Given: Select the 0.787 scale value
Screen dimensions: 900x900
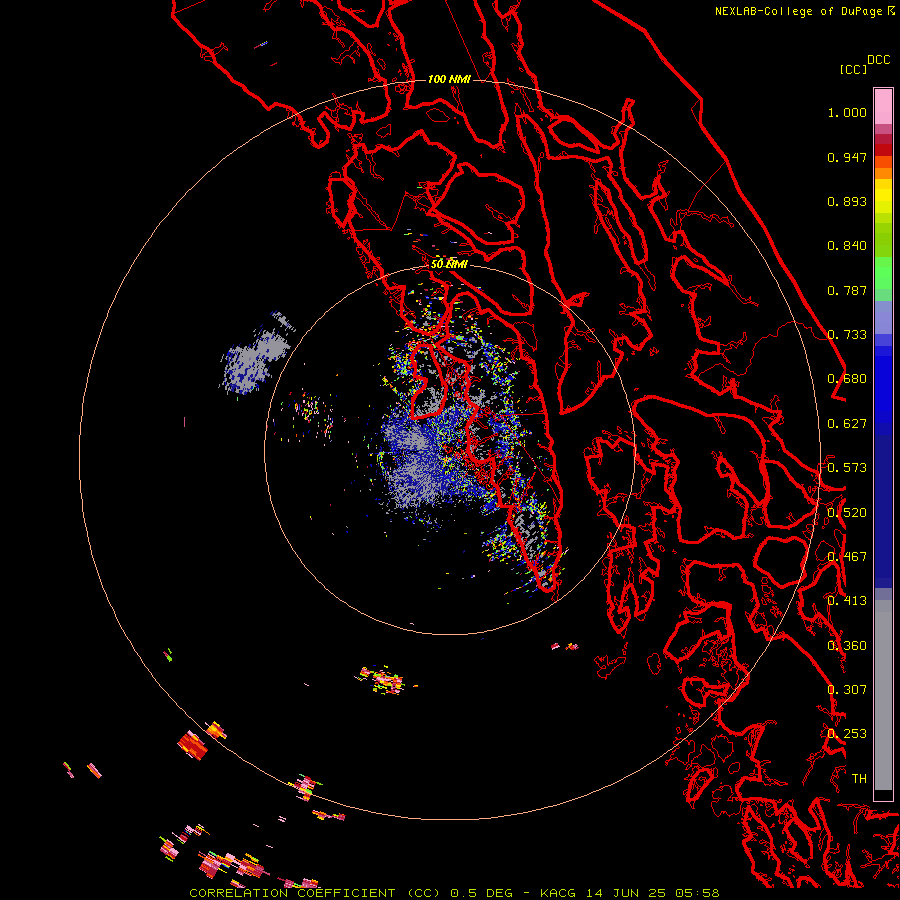Looking at the screenshot, I should pyautogui.click(x=847, y=290).
